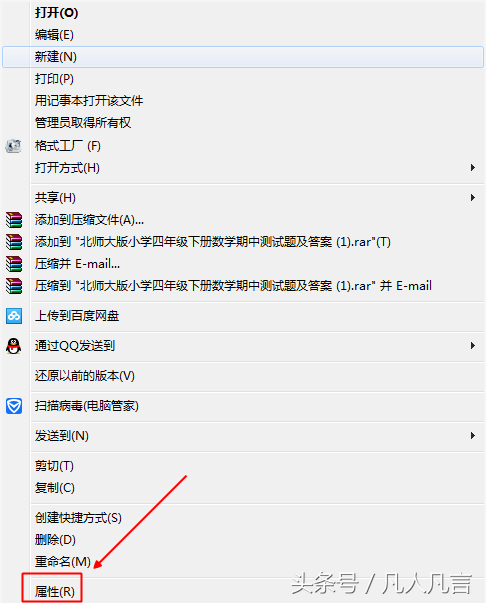Click WinRAR icon beside 压缩到 rar 并 E-mail

coord(14,286)
